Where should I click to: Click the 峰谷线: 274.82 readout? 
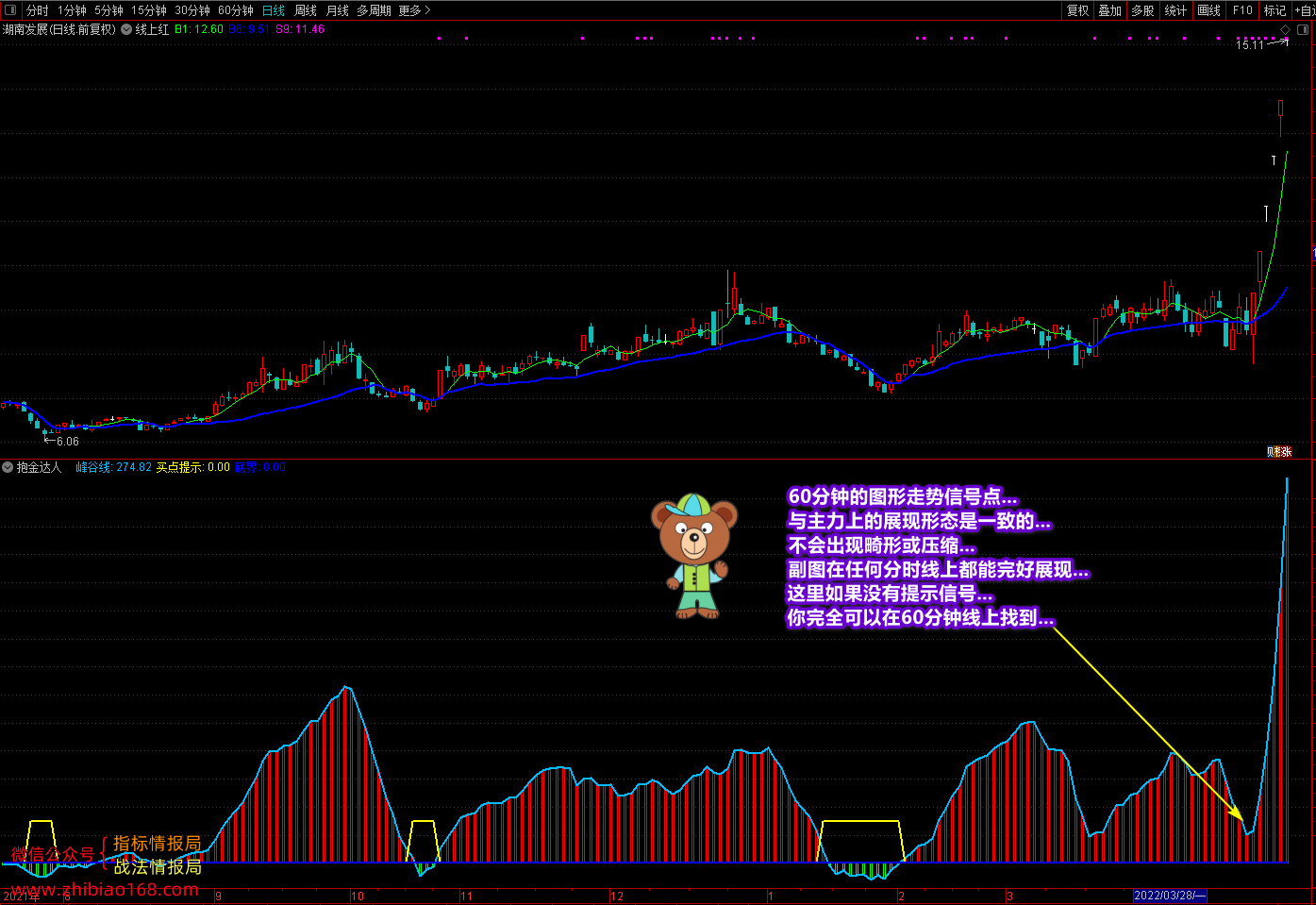[x=113, y=467]
